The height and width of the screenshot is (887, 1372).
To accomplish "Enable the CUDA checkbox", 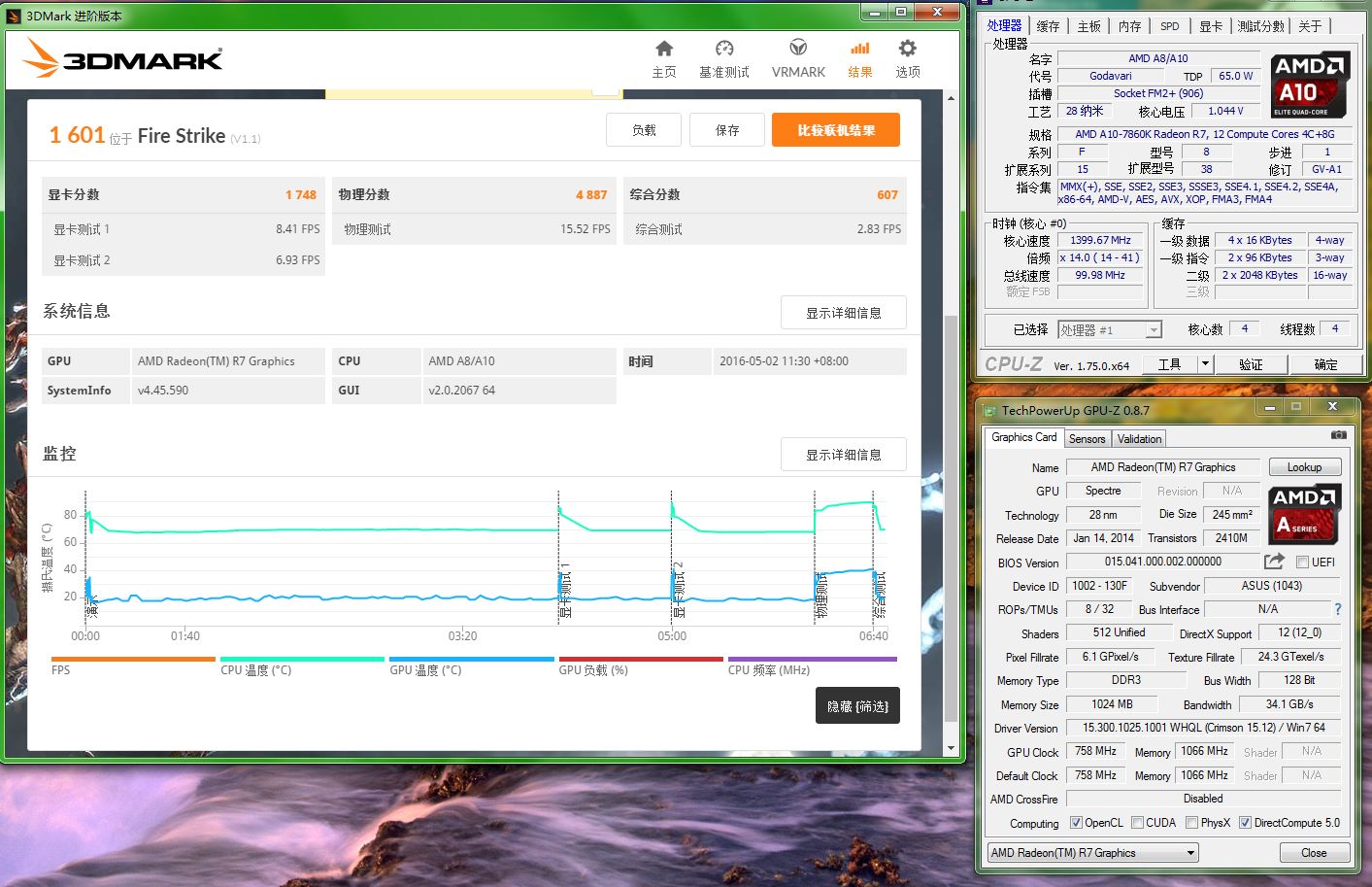I will pos(1137,822).
